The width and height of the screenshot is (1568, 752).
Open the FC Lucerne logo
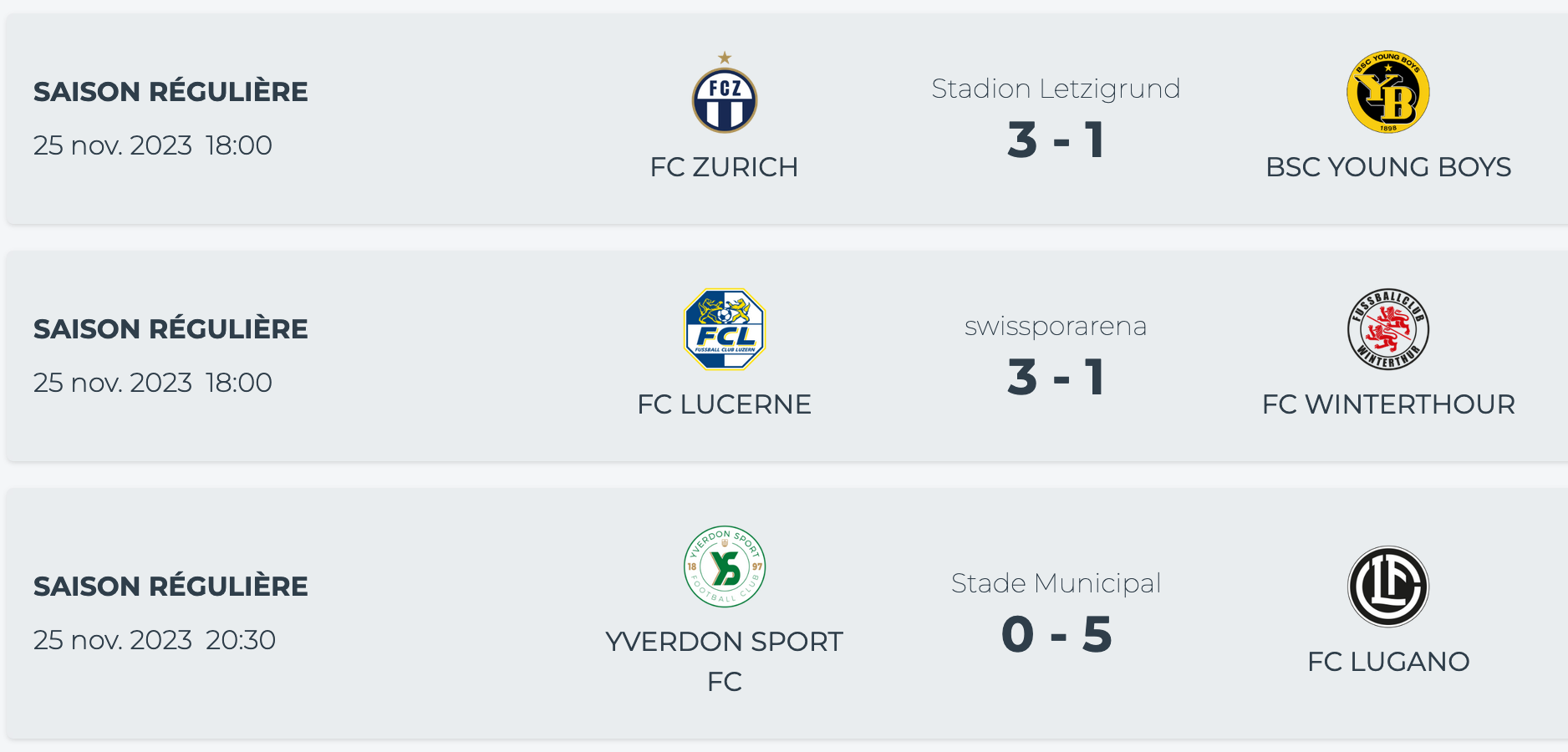tap(724, 329)
